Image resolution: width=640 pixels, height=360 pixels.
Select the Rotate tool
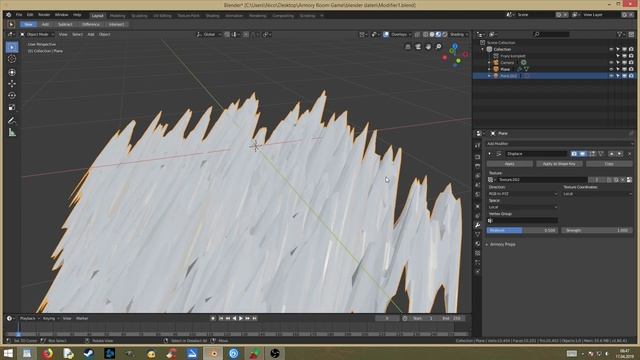(12, 96)
